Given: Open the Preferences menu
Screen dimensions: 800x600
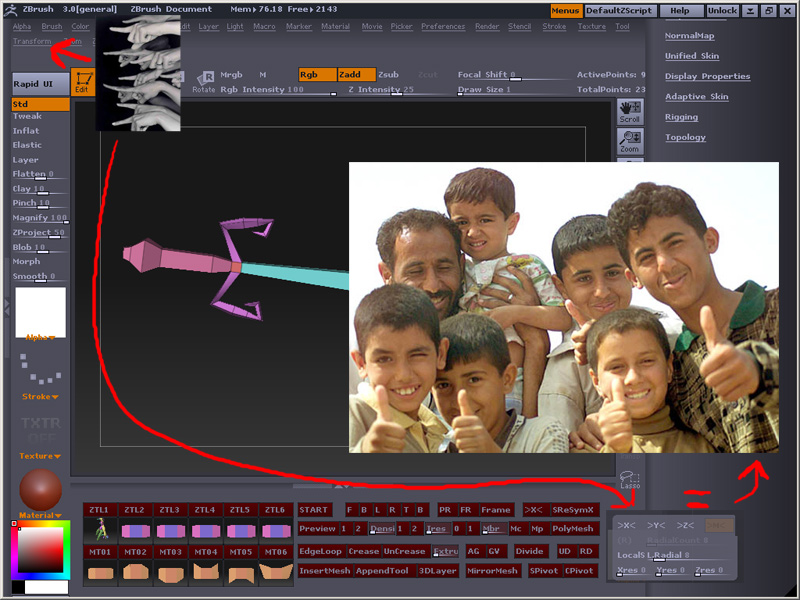Looking at the screenshot, I should [x=443, y=27].
